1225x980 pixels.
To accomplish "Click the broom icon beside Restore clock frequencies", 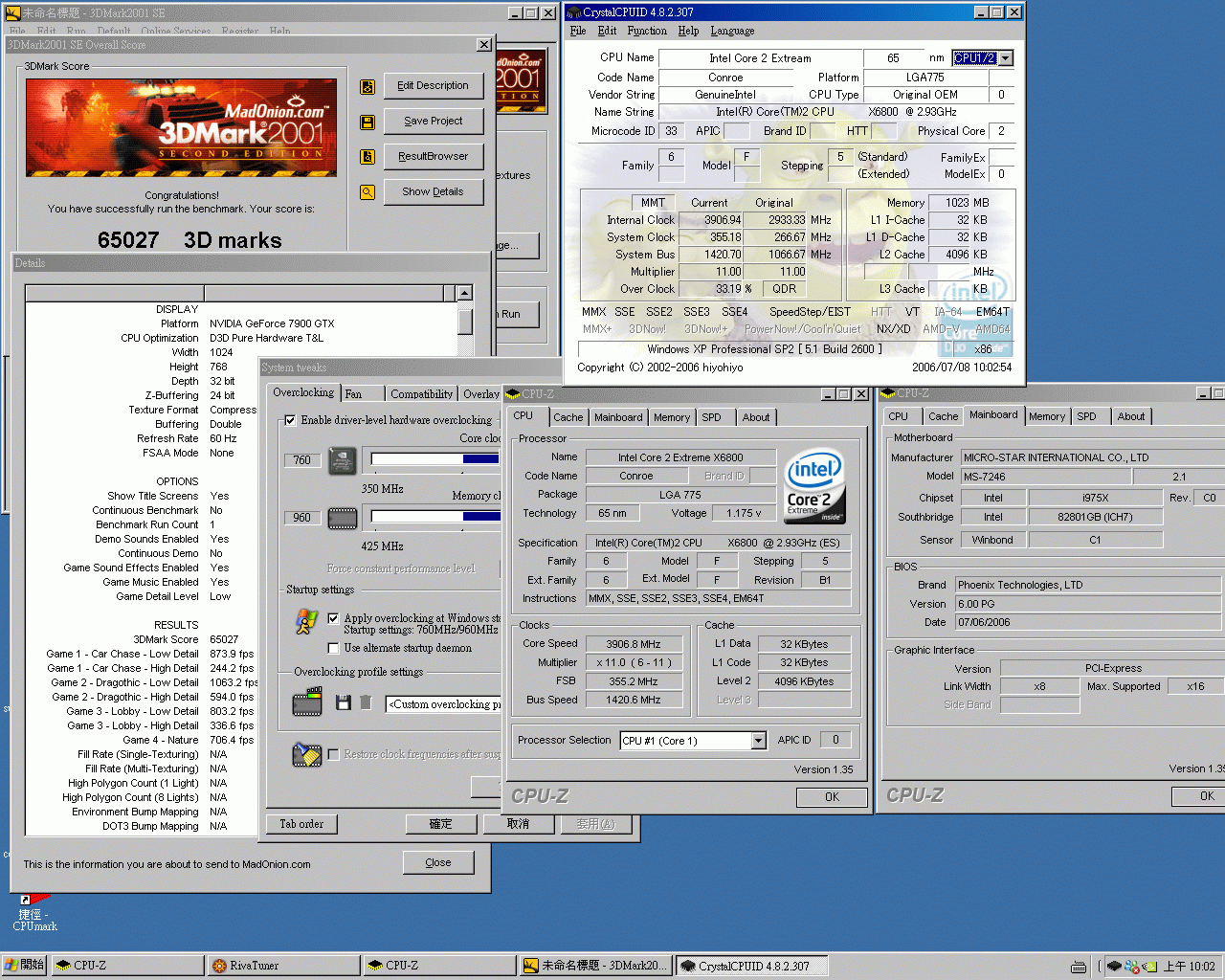I will [307, 754].
